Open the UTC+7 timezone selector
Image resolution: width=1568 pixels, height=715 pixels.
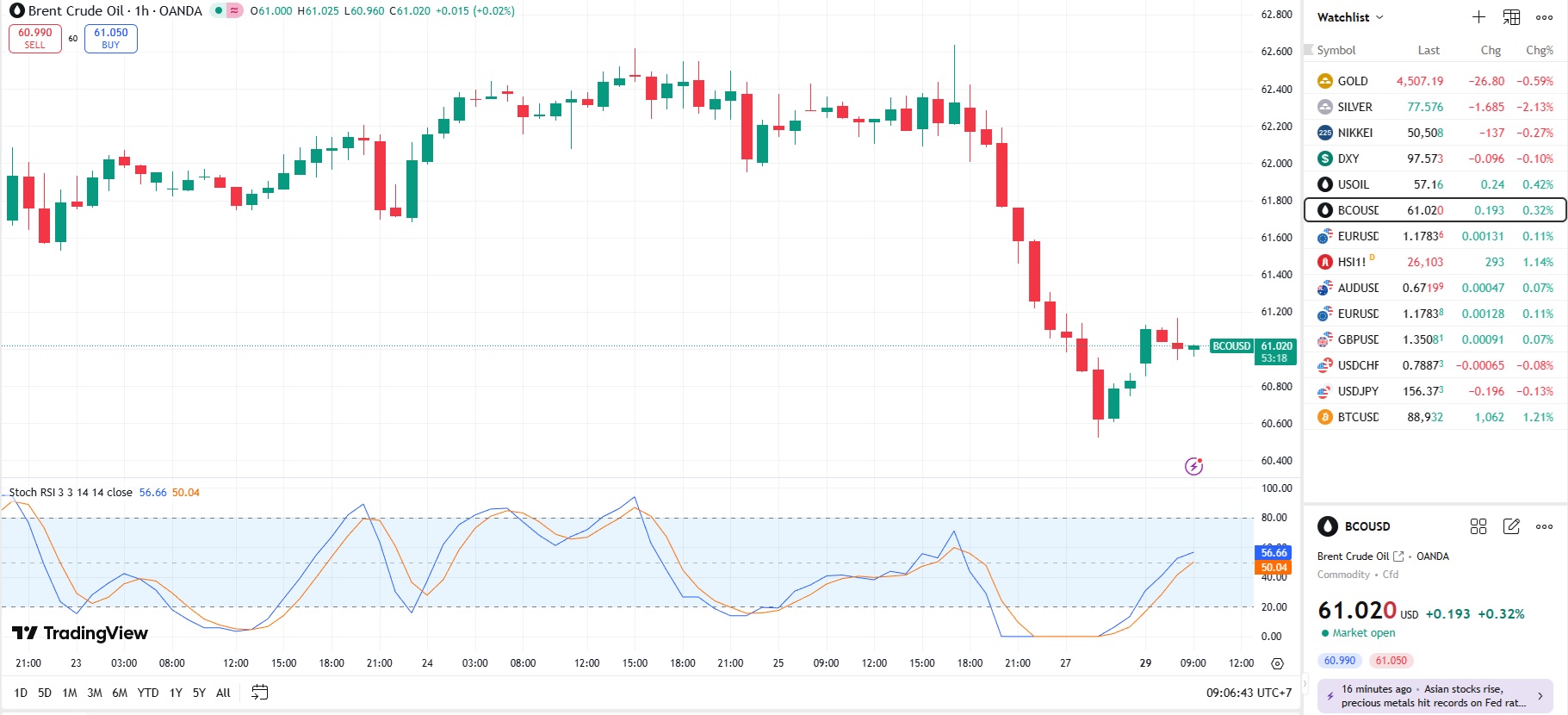(x=1249, y=693)
